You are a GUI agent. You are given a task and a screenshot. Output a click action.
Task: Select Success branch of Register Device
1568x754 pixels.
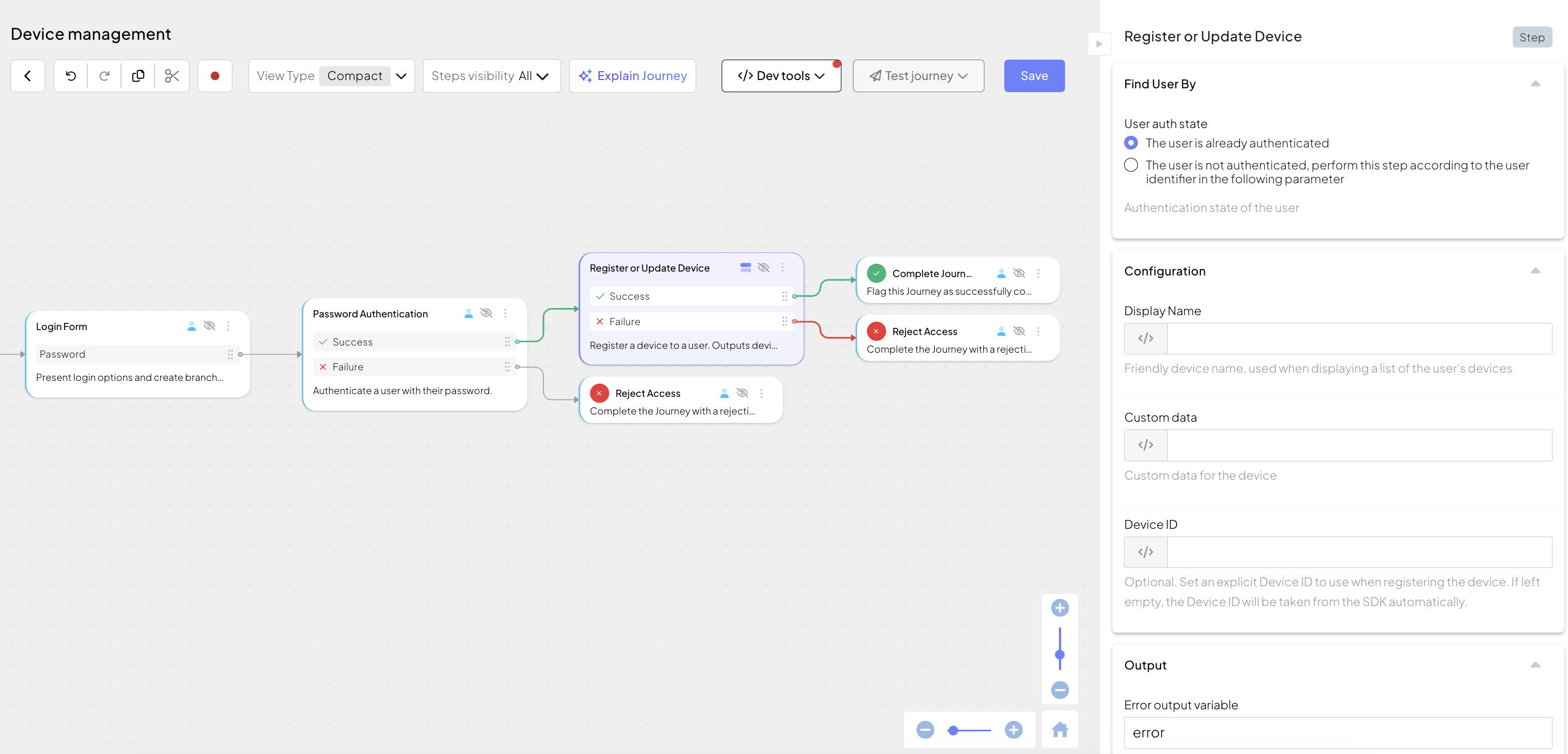point(692,296)
